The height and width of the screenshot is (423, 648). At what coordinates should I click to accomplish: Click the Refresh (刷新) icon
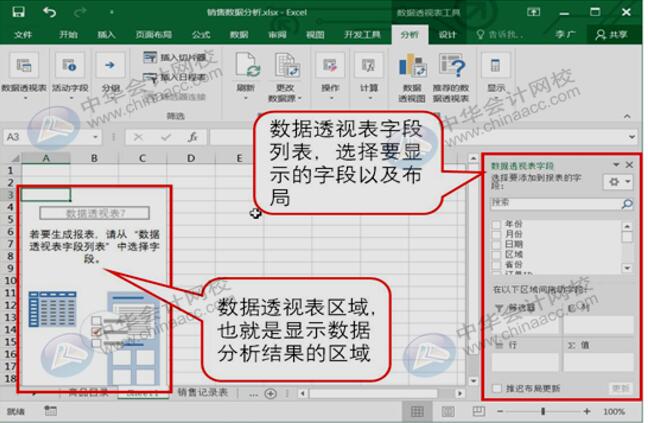(247, 65)
